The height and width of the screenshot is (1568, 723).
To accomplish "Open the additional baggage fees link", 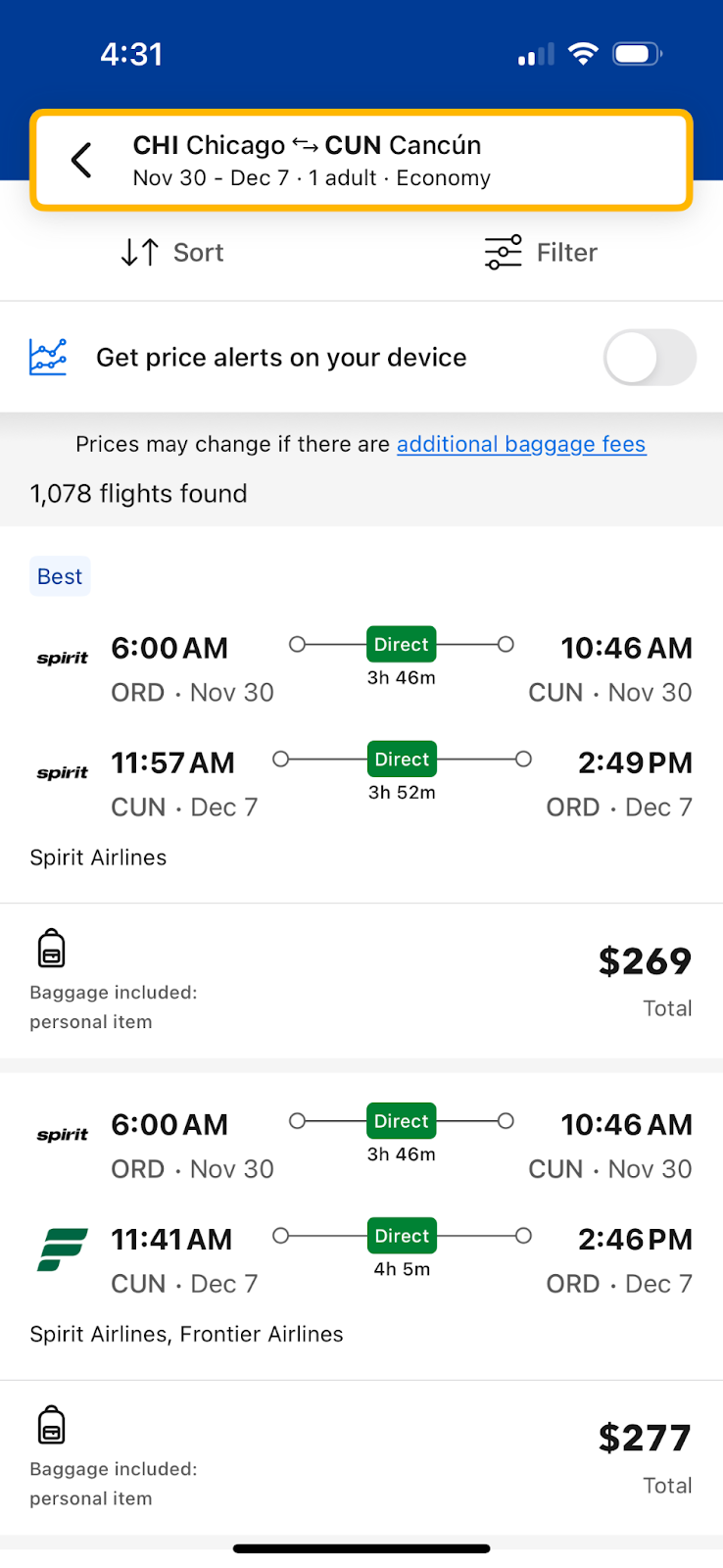I will (x=521, y=445).
